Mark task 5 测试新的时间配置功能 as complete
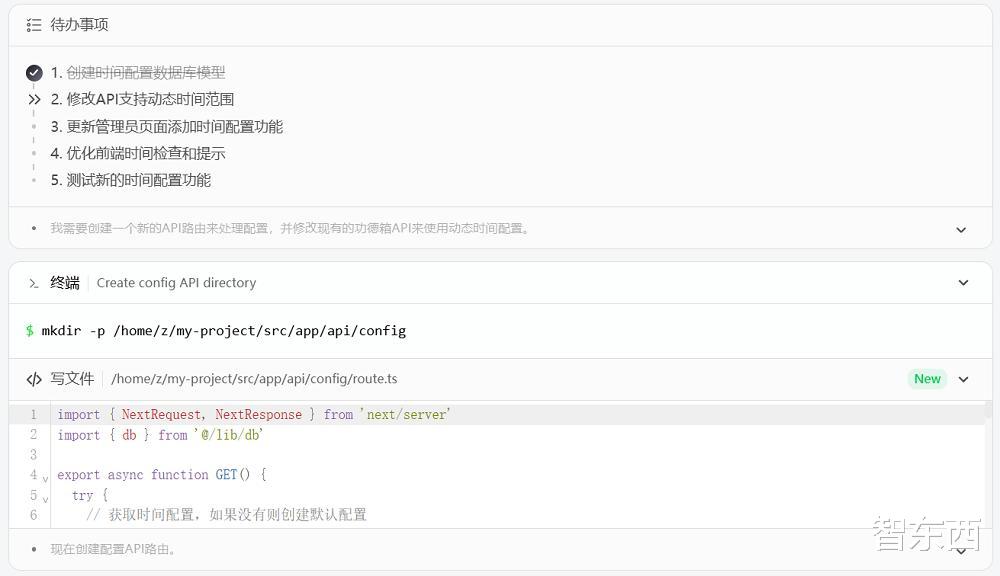 click(32, 180)
